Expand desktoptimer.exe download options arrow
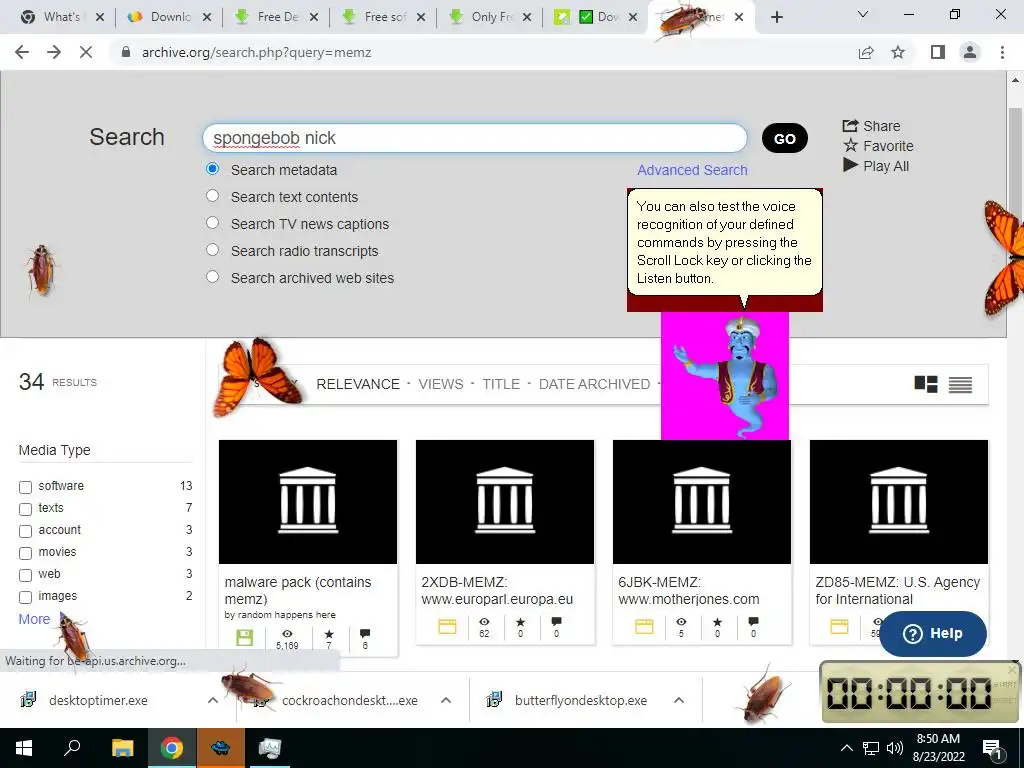This screenshot has width=1024, height=768. pos(212,700)
